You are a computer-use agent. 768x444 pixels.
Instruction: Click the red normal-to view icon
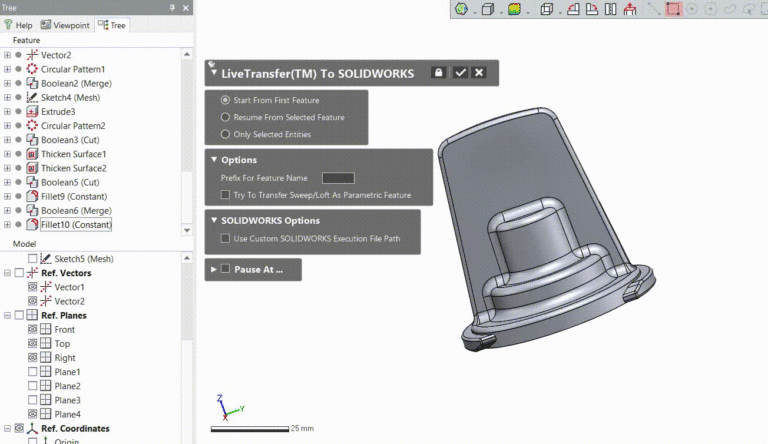[x=630, y=9]
